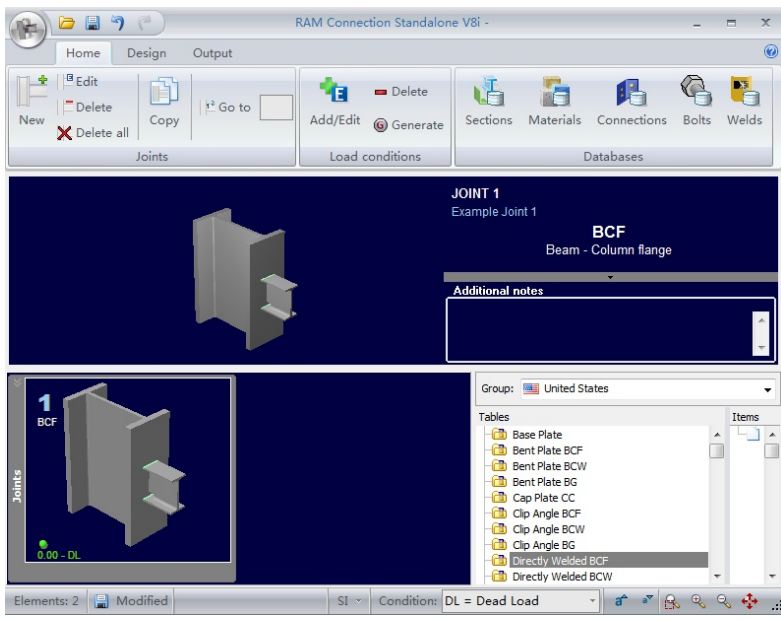Screen dimensions: 781x620
Task: Click the Go to joint number field
Action: point(276,107)
